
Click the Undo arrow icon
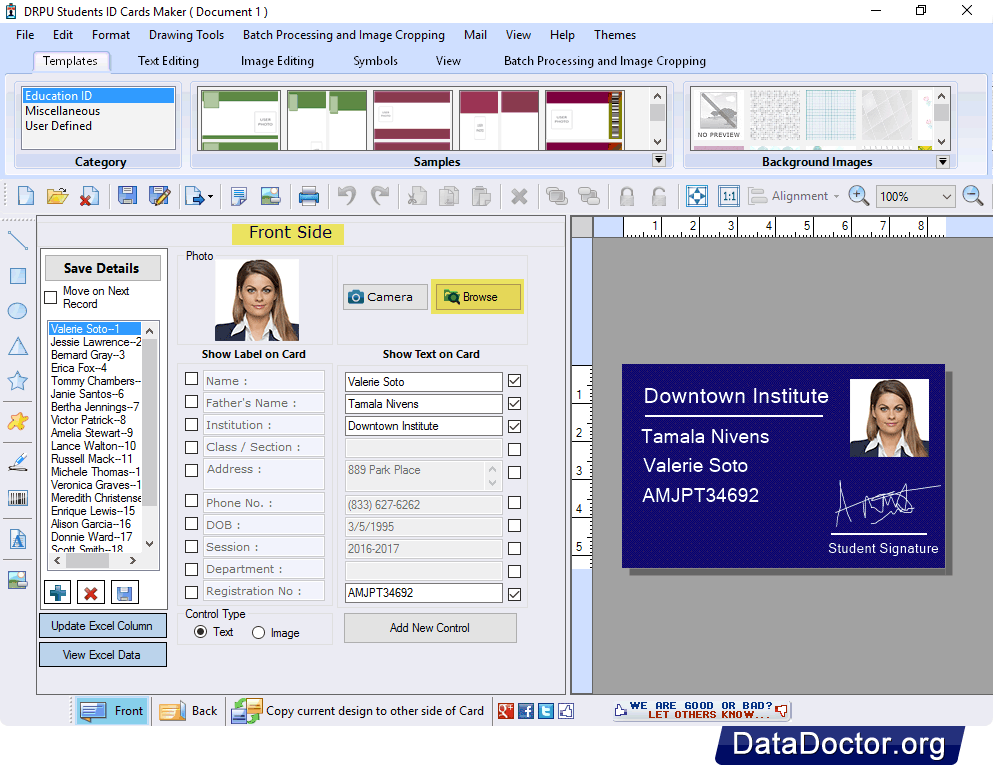347,196
